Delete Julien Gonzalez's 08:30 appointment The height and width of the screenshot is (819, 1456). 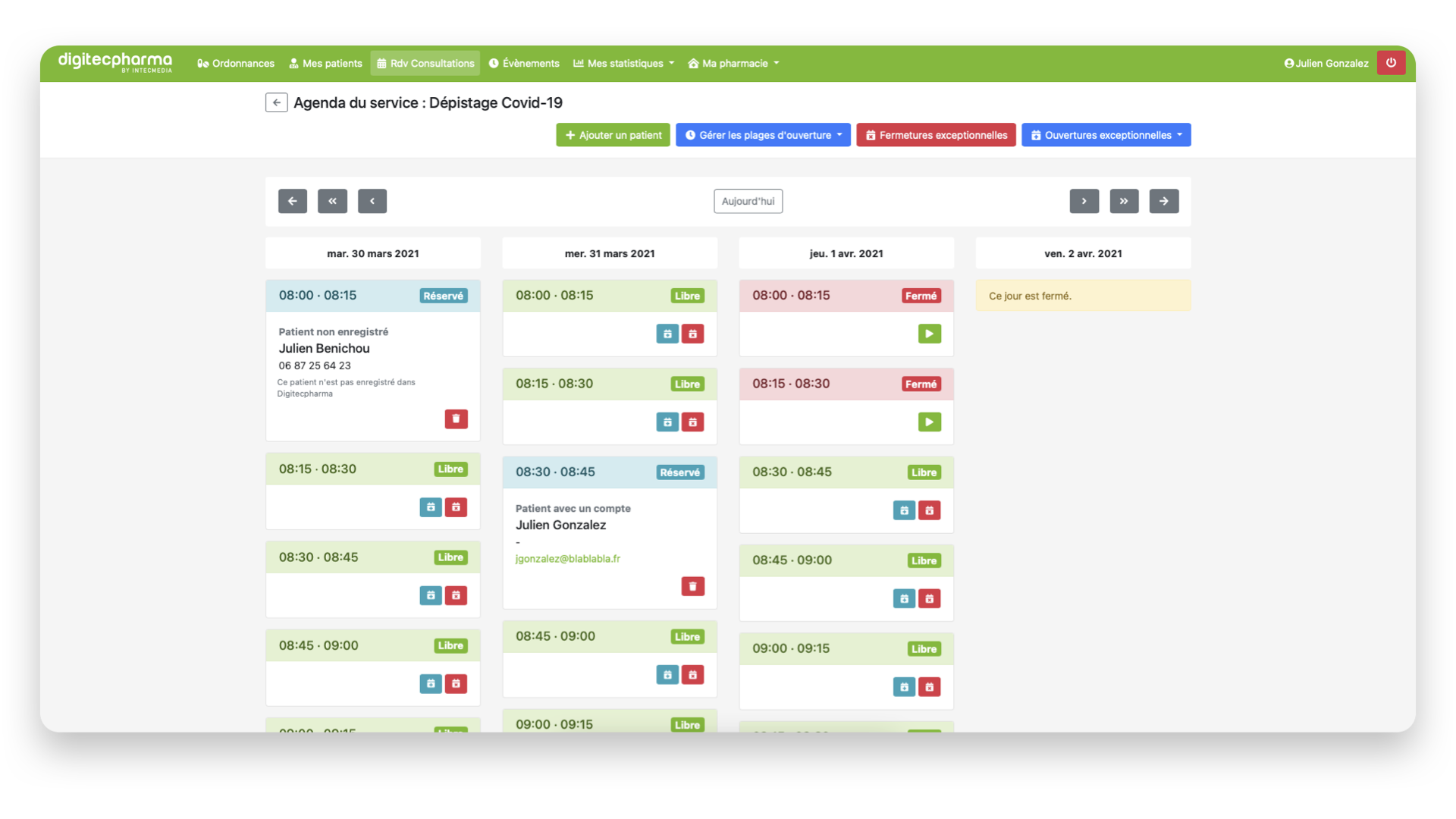pyautogui.click(x=692, y=586)
